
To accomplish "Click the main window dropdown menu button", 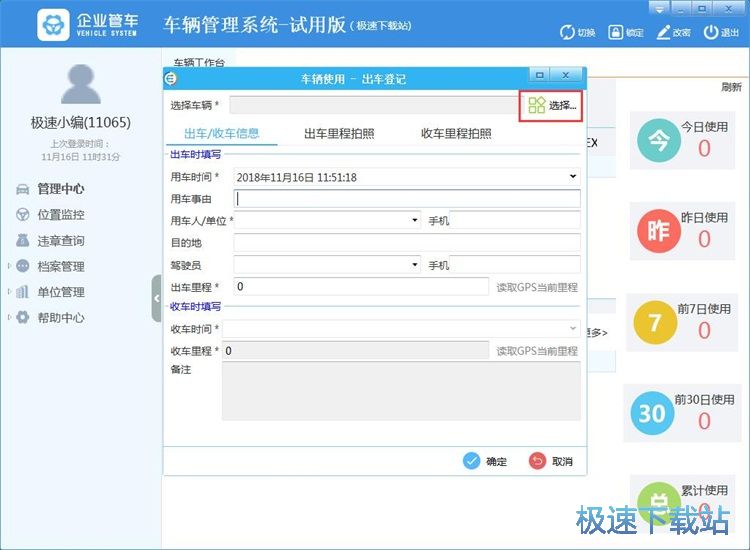I will 659,9.
